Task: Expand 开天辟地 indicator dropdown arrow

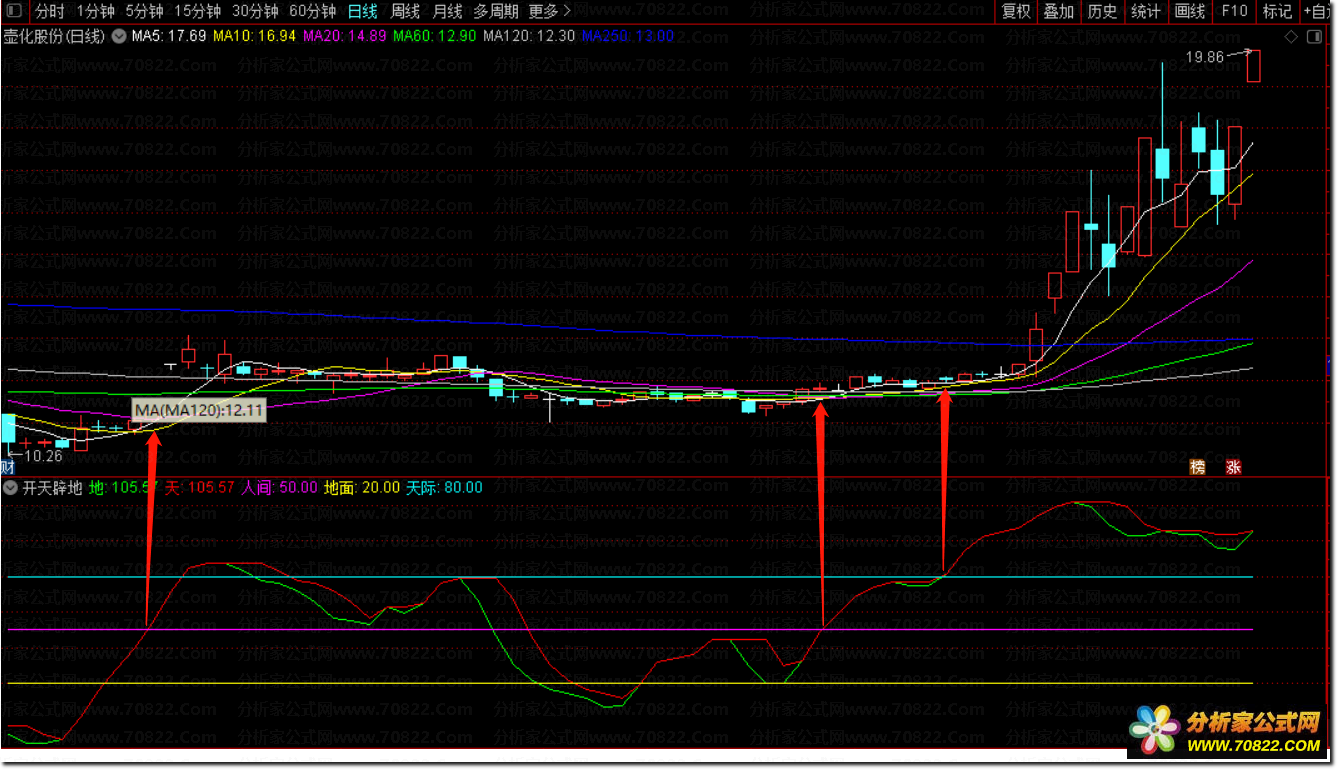Action: (x=11, y=488)
